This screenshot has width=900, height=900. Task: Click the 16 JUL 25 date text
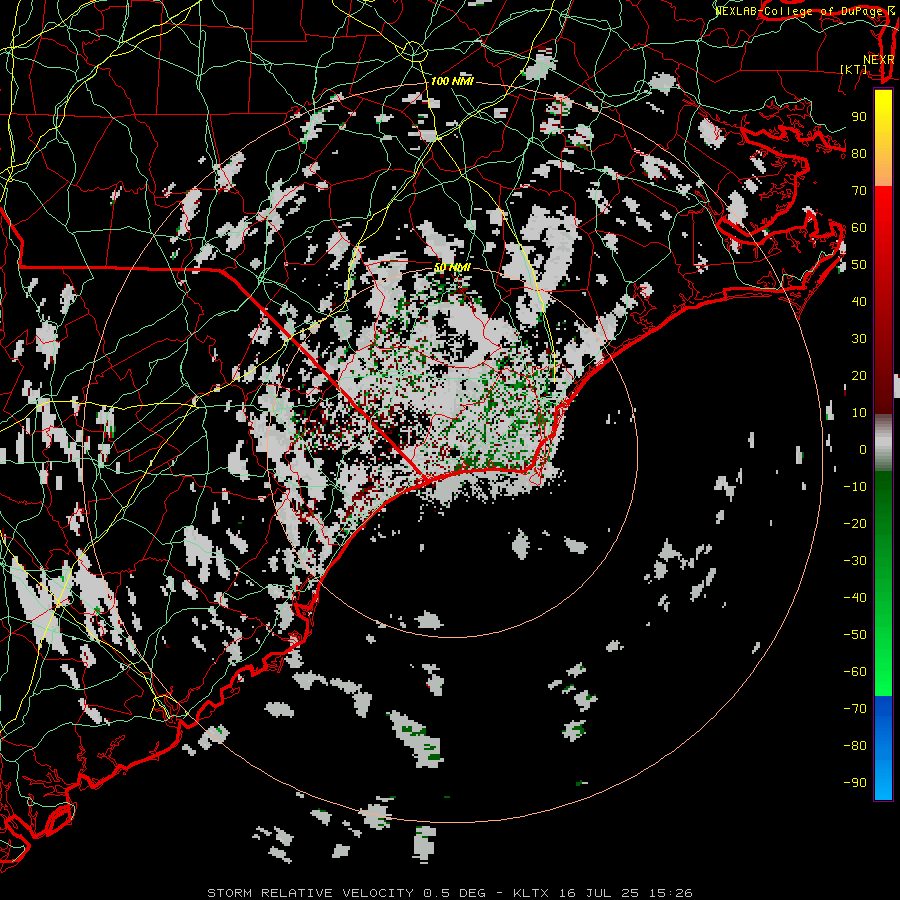point(599,893)
